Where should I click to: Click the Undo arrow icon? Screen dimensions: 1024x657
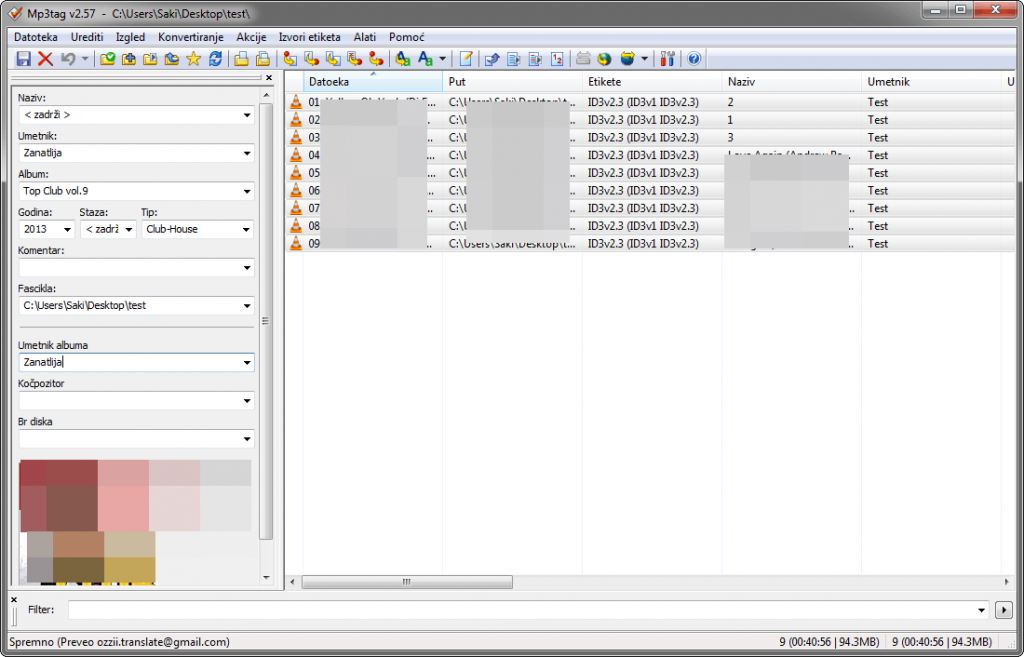pos(68,59)
